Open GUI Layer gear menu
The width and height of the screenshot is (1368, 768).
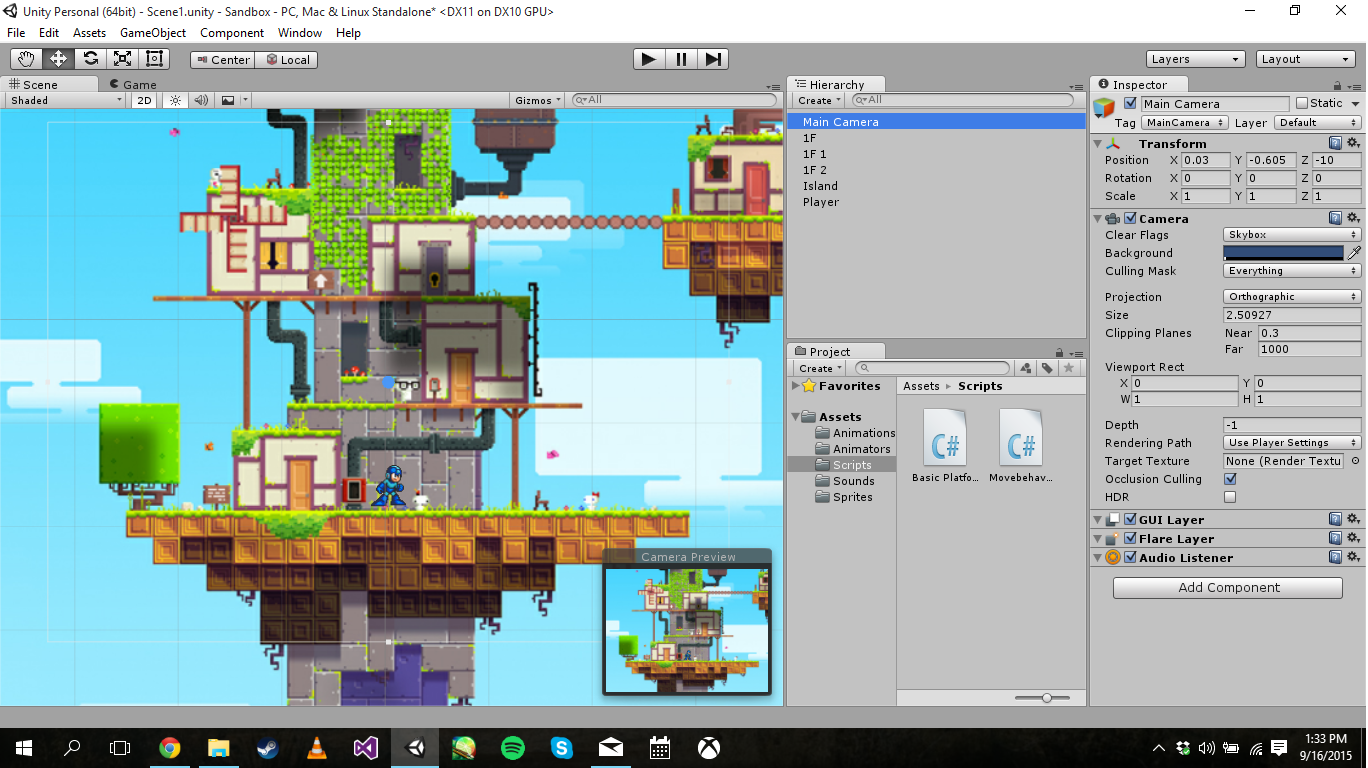click(1354, 519)
